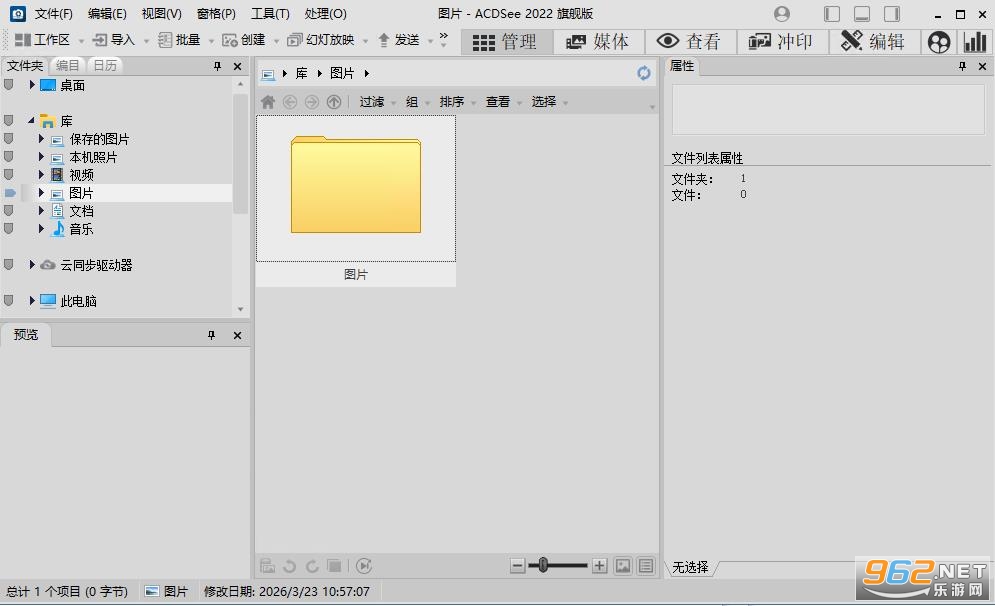Screen dimensions: 995x606
Task: Open the 批量 dropdown arrow
Action: (x=211, y=41)
